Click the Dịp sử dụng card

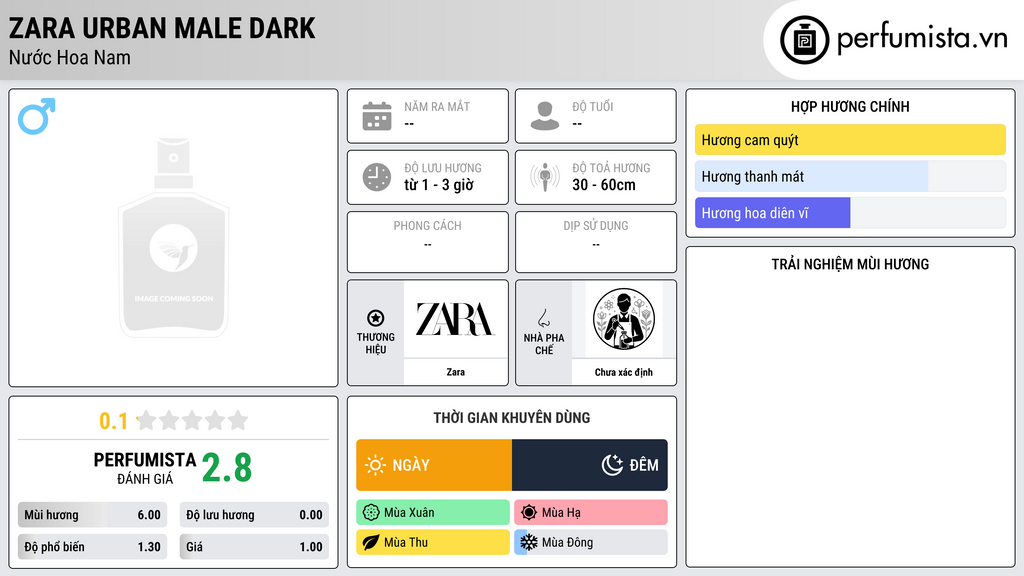596,242
